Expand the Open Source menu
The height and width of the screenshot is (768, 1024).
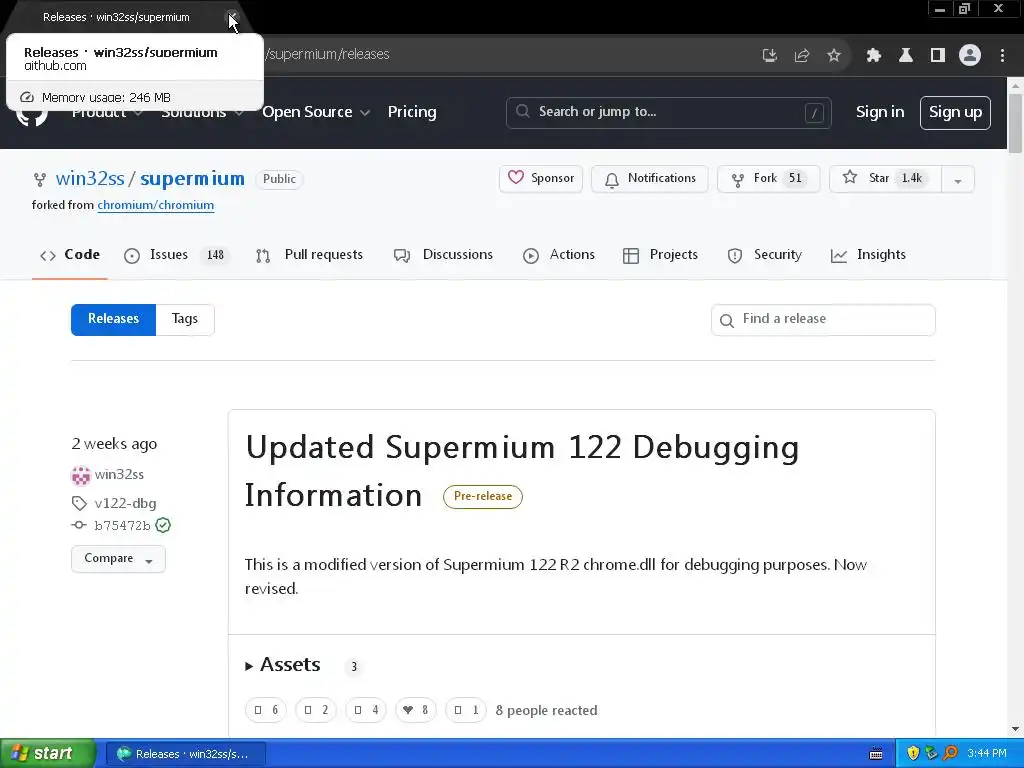(x=316, y=112)
